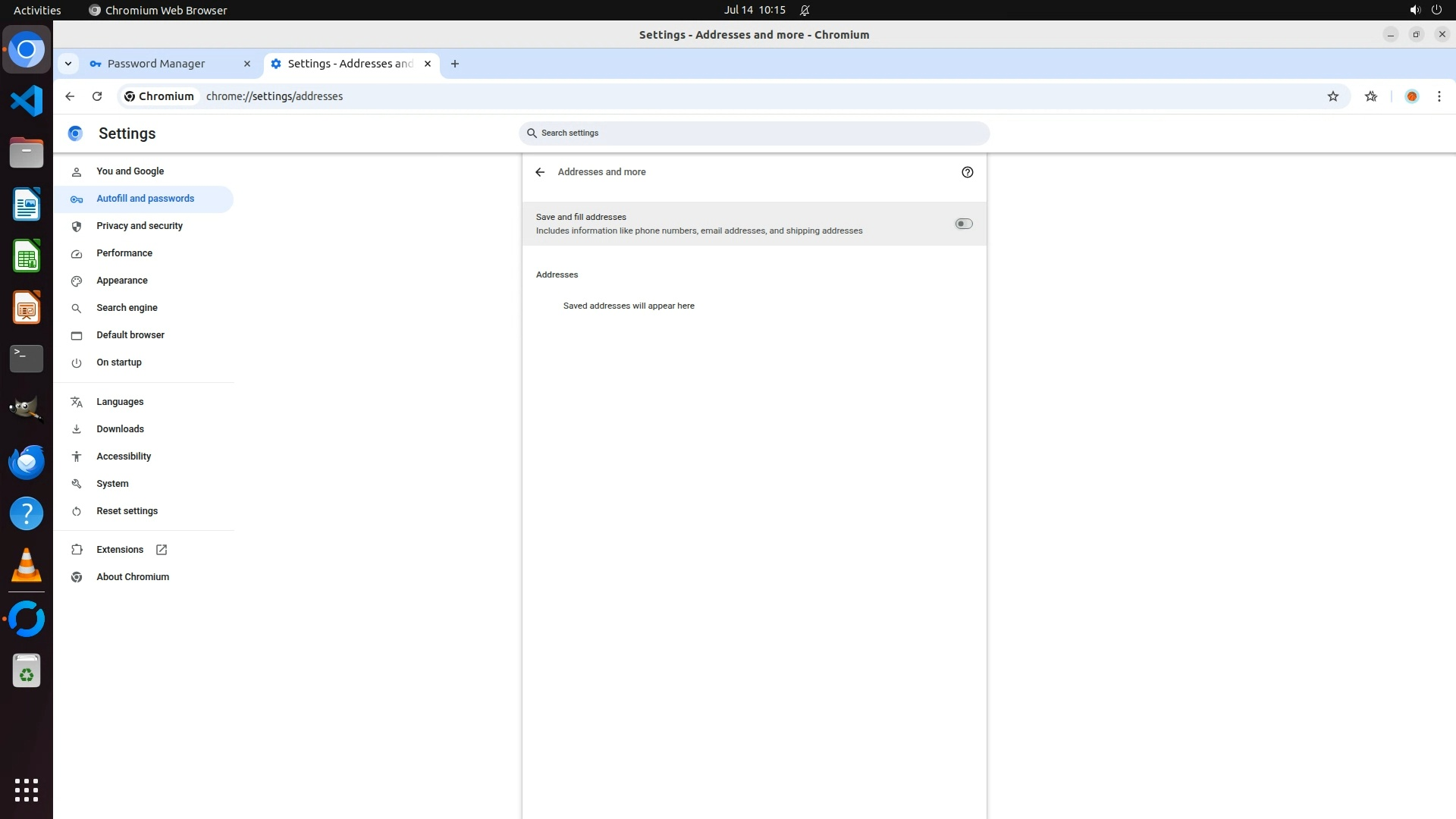The height and width of the screenshot is (819, 1456).
Task: Launch Visual Studio Code from dock
Action: pos(27,101)
